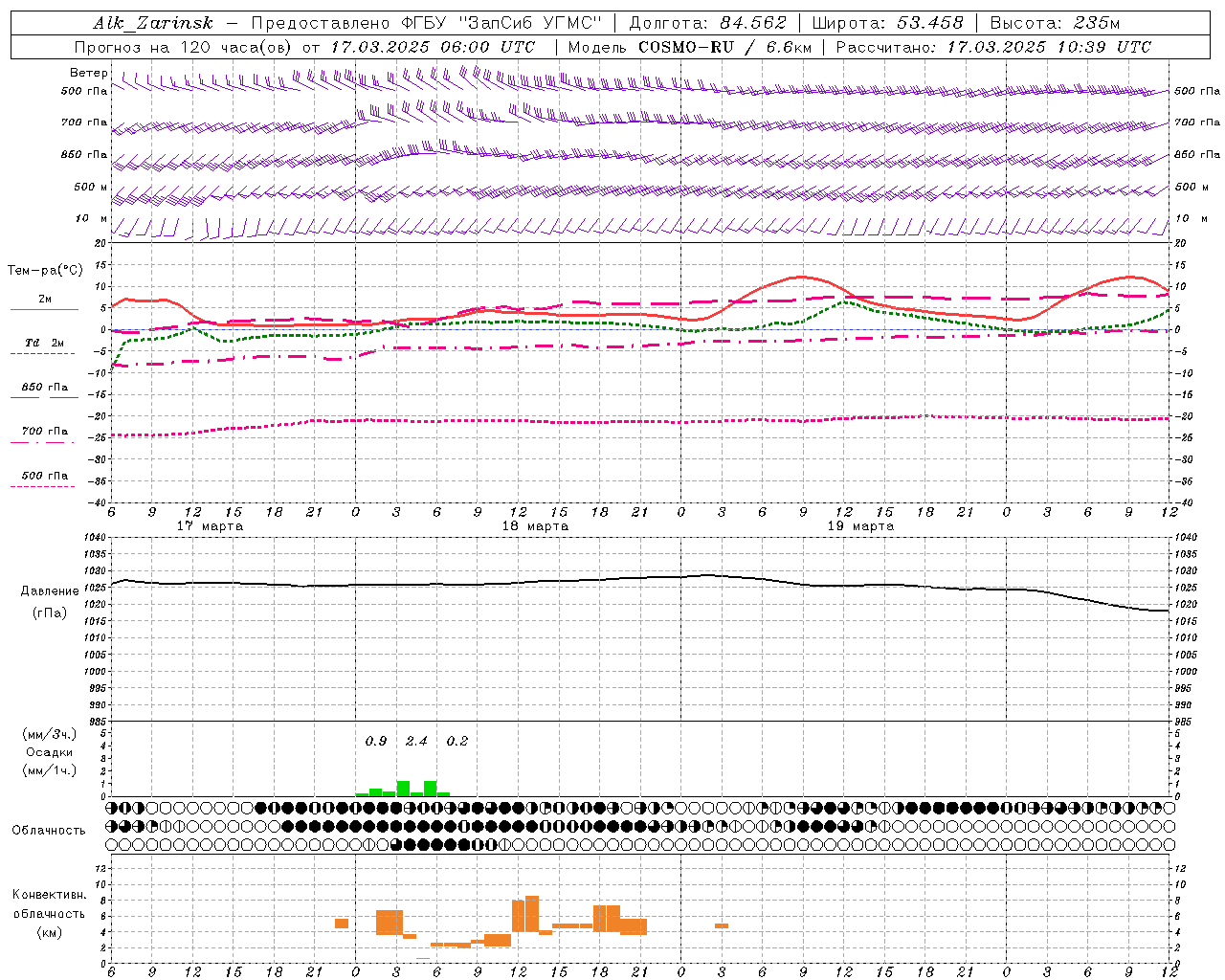Click the Облачность cloudiness label
The image size is (1225, 980).
[49, 831]
